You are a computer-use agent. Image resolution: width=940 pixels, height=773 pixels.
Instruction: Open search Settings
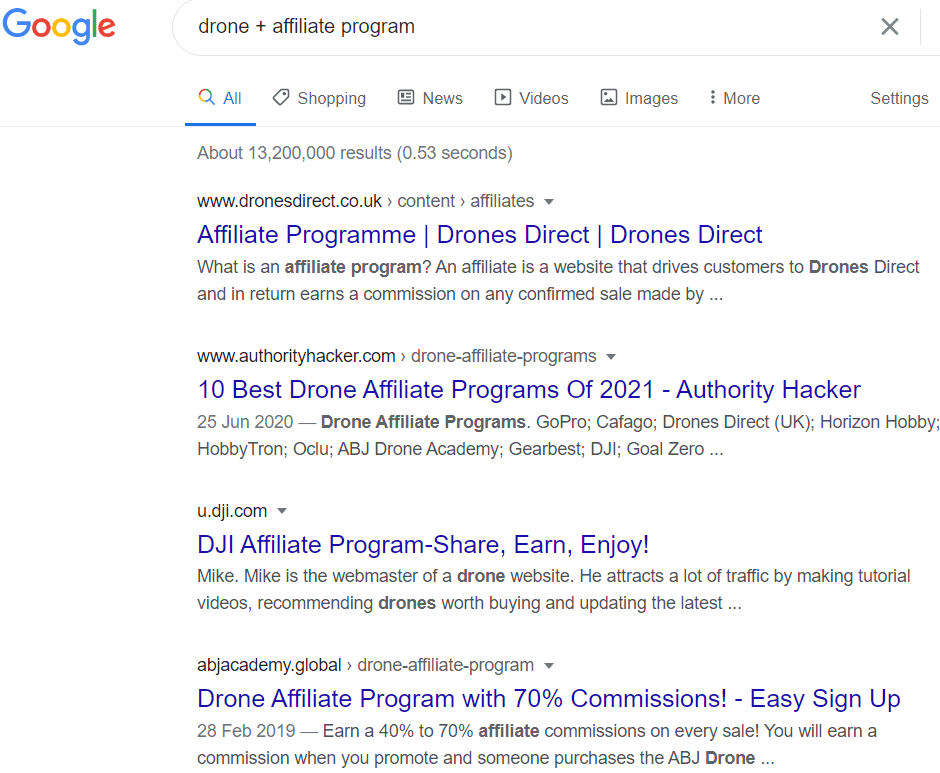click(x=899, y=98)
